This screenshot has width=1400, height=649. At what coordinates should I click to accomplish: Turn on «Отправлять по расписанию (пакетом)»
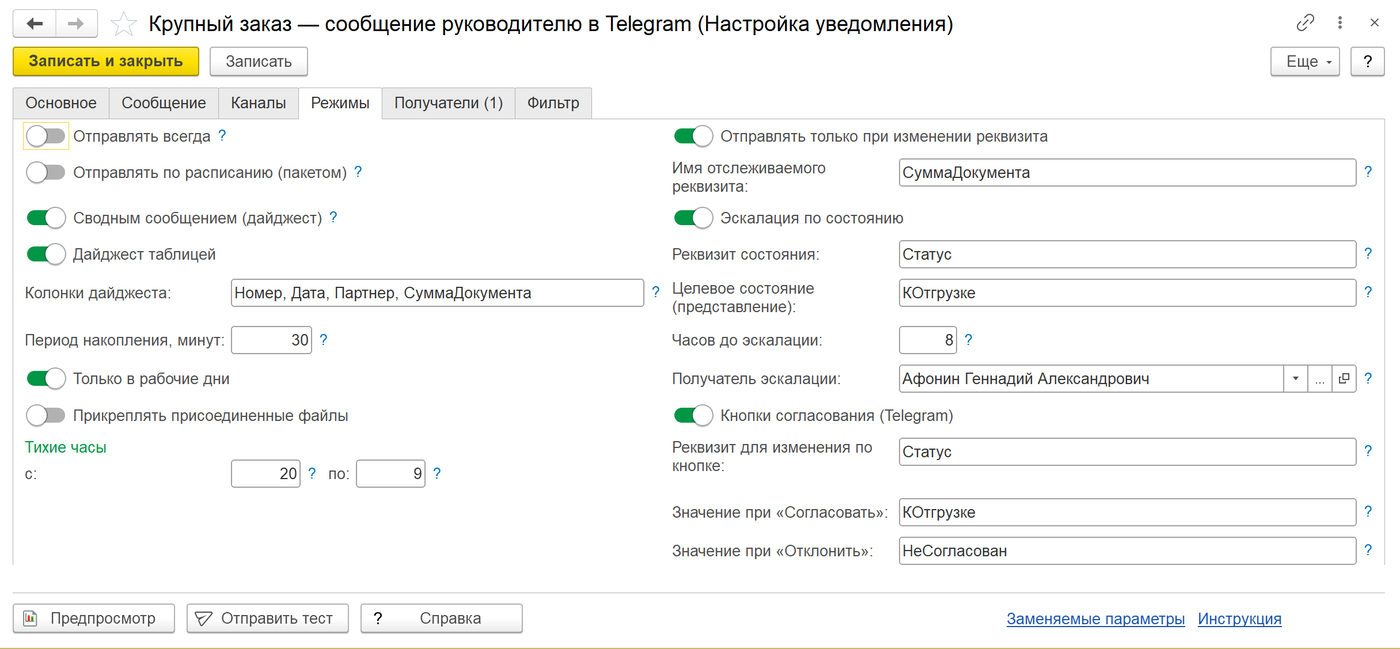point(46,172)
